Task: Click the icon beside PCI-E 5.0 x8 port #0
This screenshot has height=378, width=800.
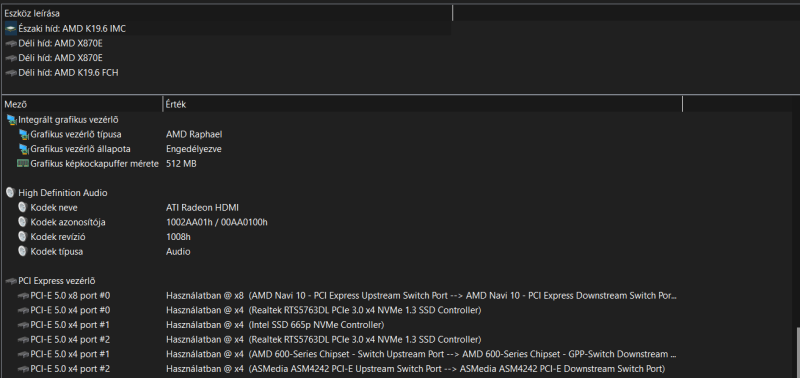Action: [23, 296]
